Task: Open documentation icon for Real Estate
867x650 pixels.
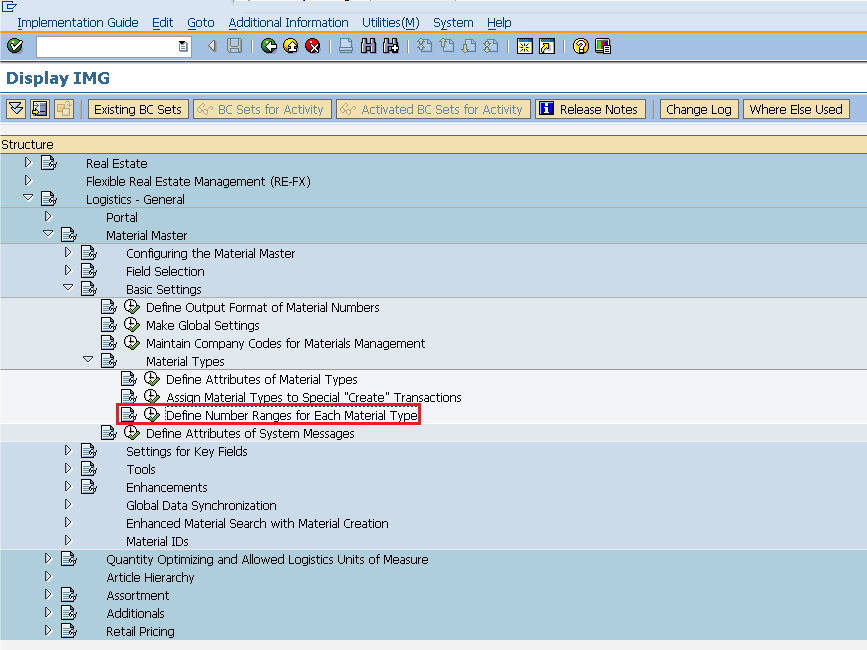Action: click(49, 163)
